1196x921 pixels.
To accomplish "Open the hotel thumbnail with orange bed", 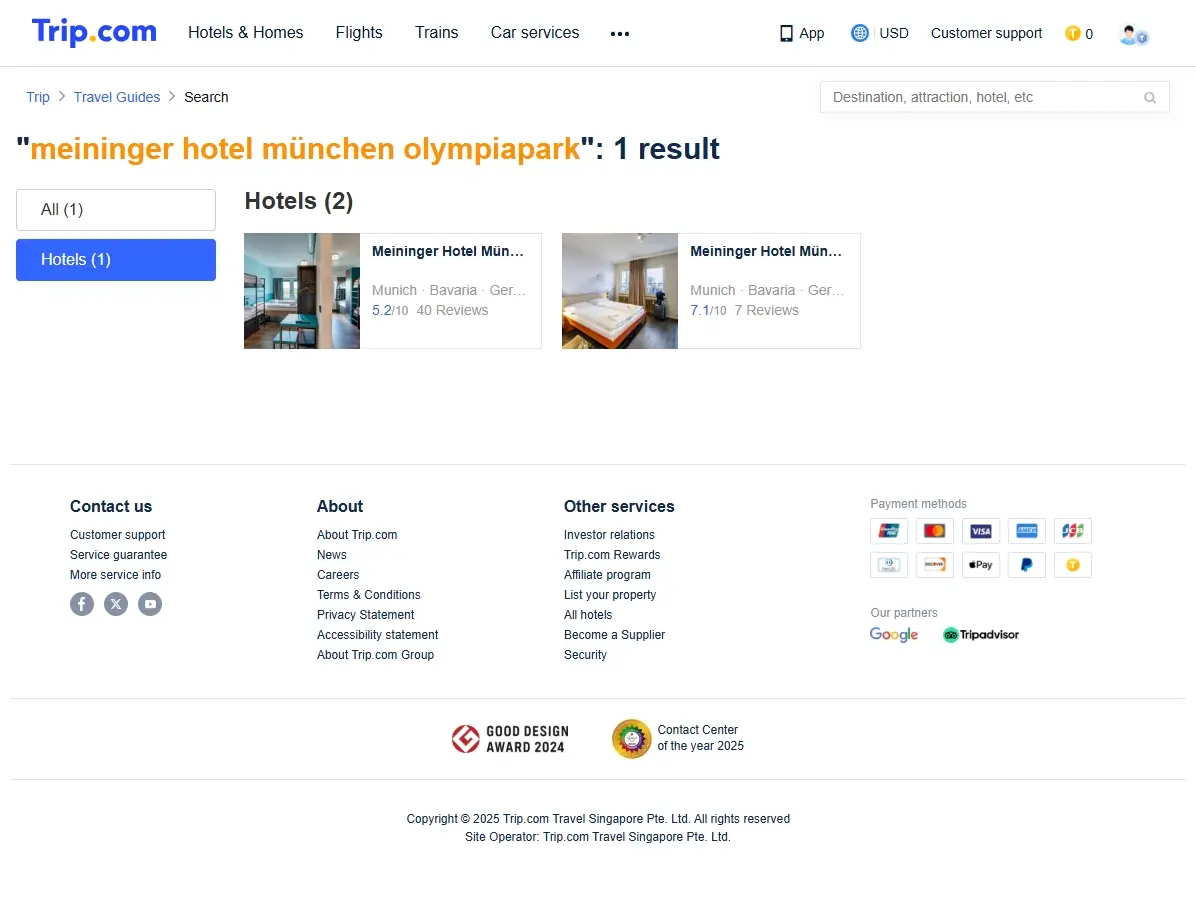I will point(620,291).
